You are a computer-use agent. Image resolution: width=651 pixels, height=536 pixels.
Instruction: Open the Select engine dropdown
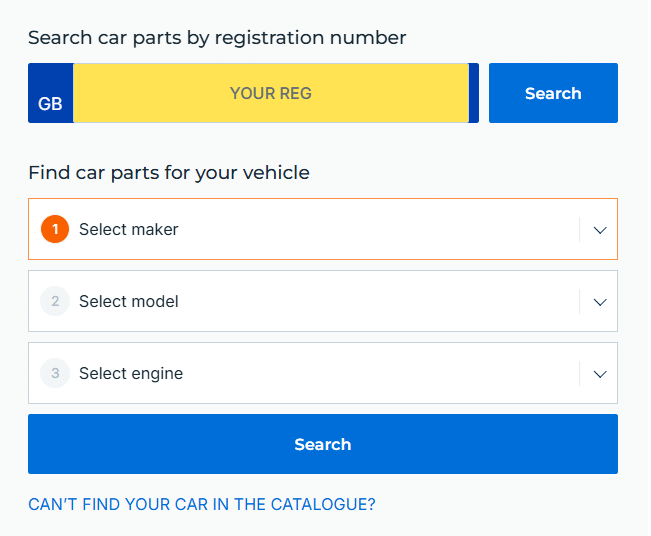(300, 373)
